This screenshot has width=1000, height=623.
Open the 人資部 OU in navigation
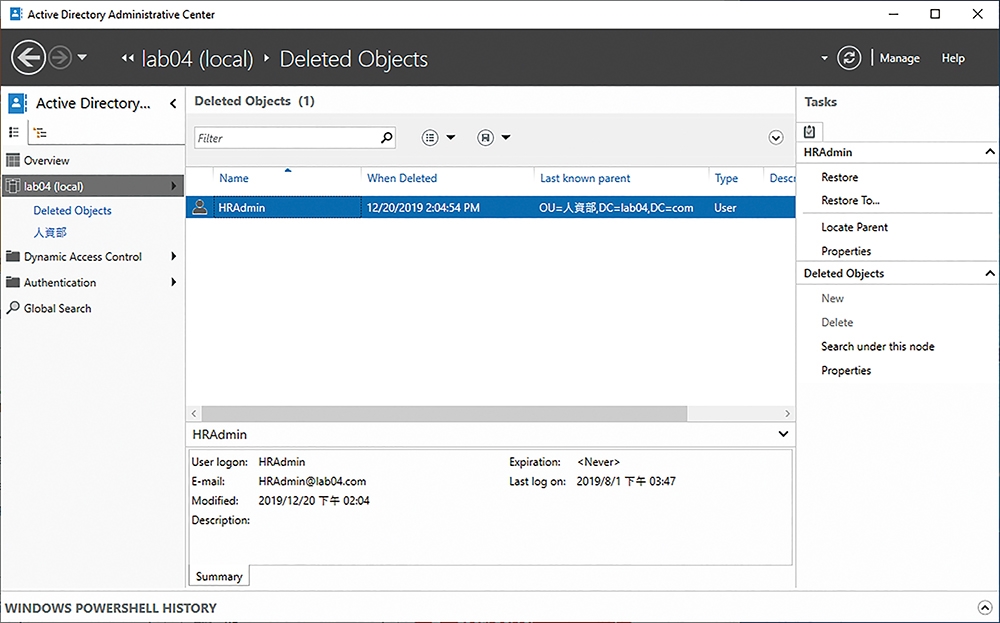coord(50,232)
